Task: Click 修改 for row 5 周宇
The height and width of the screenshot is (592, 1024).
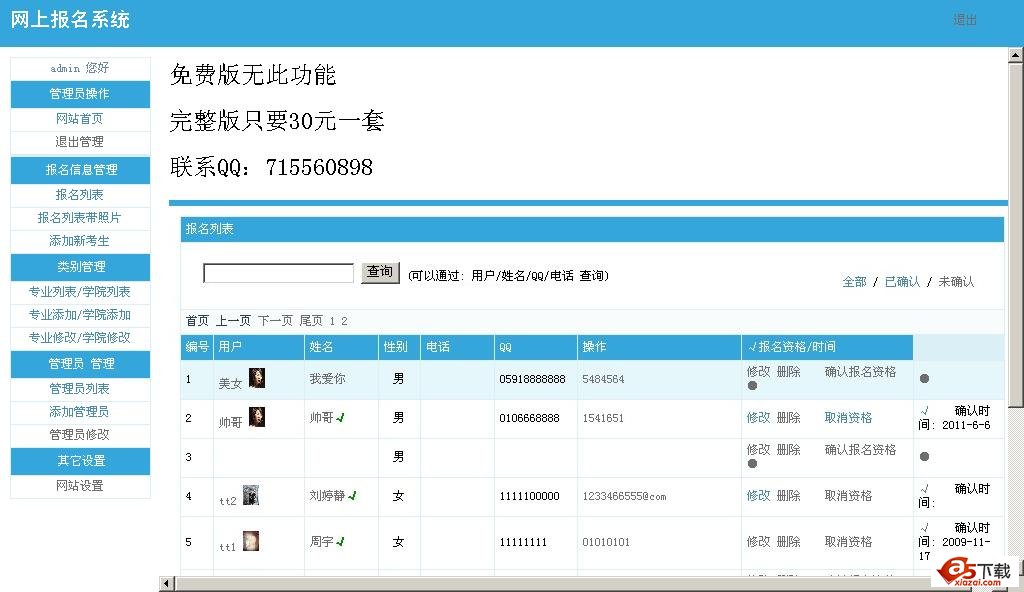Action: (758, 542)
